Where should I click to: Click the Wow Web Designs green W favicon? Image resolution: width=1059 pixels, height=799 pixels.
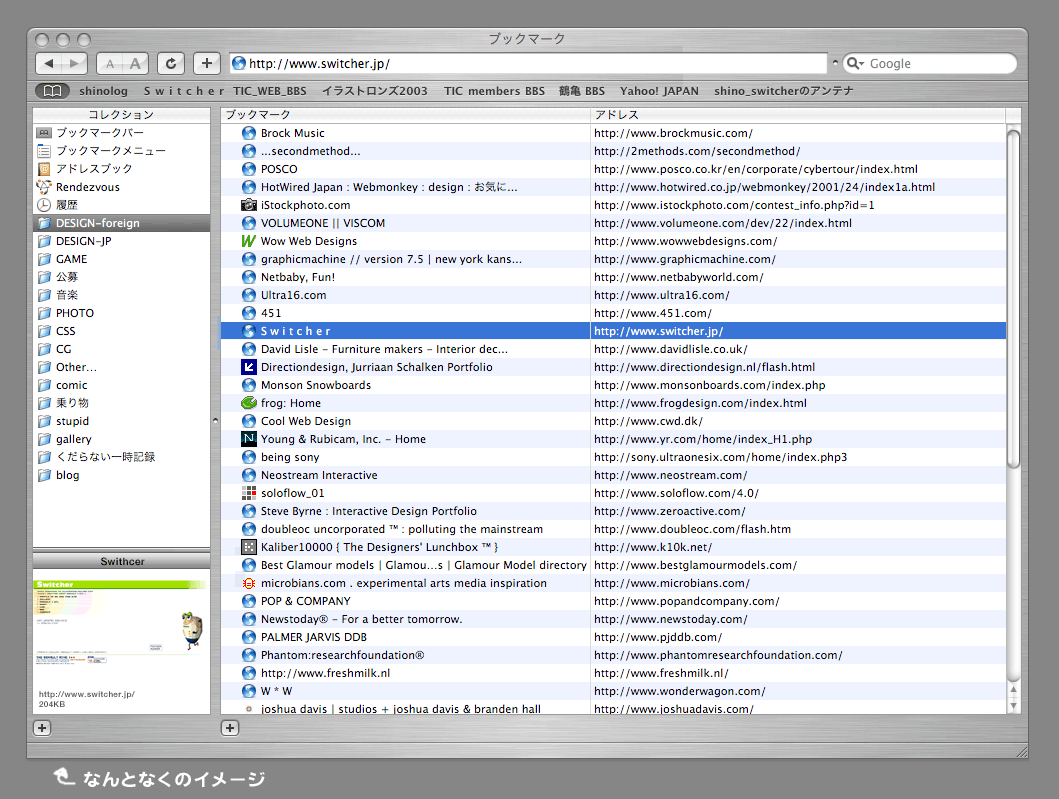(249, 241)
